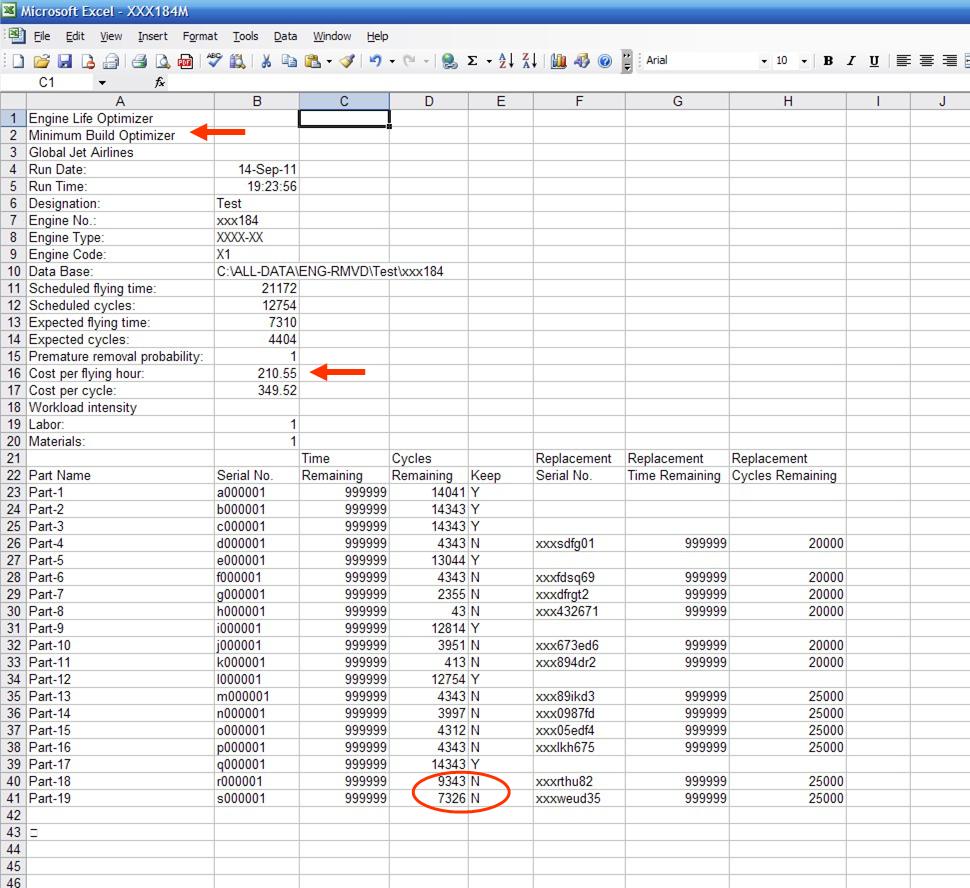Toggle Bold formatting
The height and width of the screenshot is (888, 970).
(x=828, y=61)
